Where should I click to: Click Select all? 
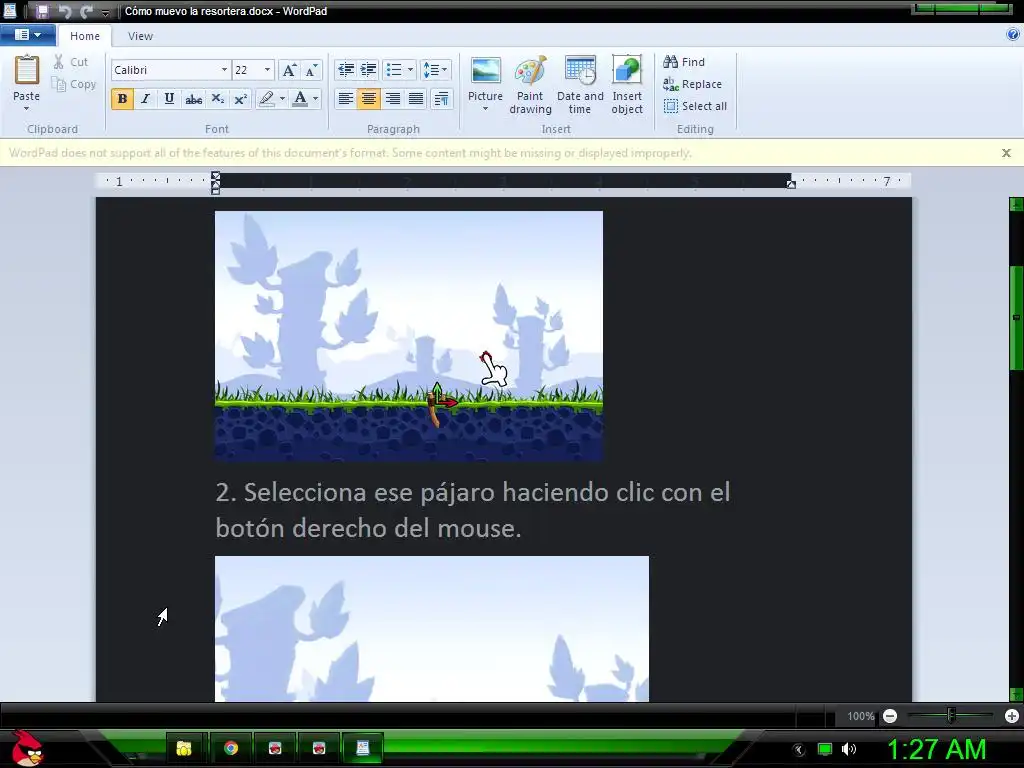coord(695,106)
